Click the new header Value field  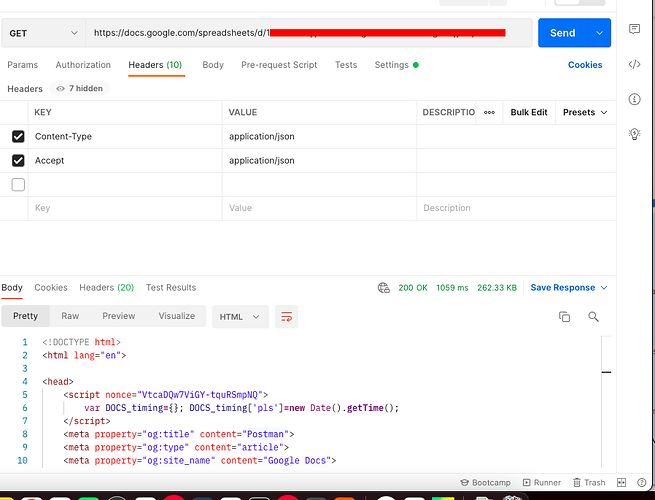tap(319, 208)
